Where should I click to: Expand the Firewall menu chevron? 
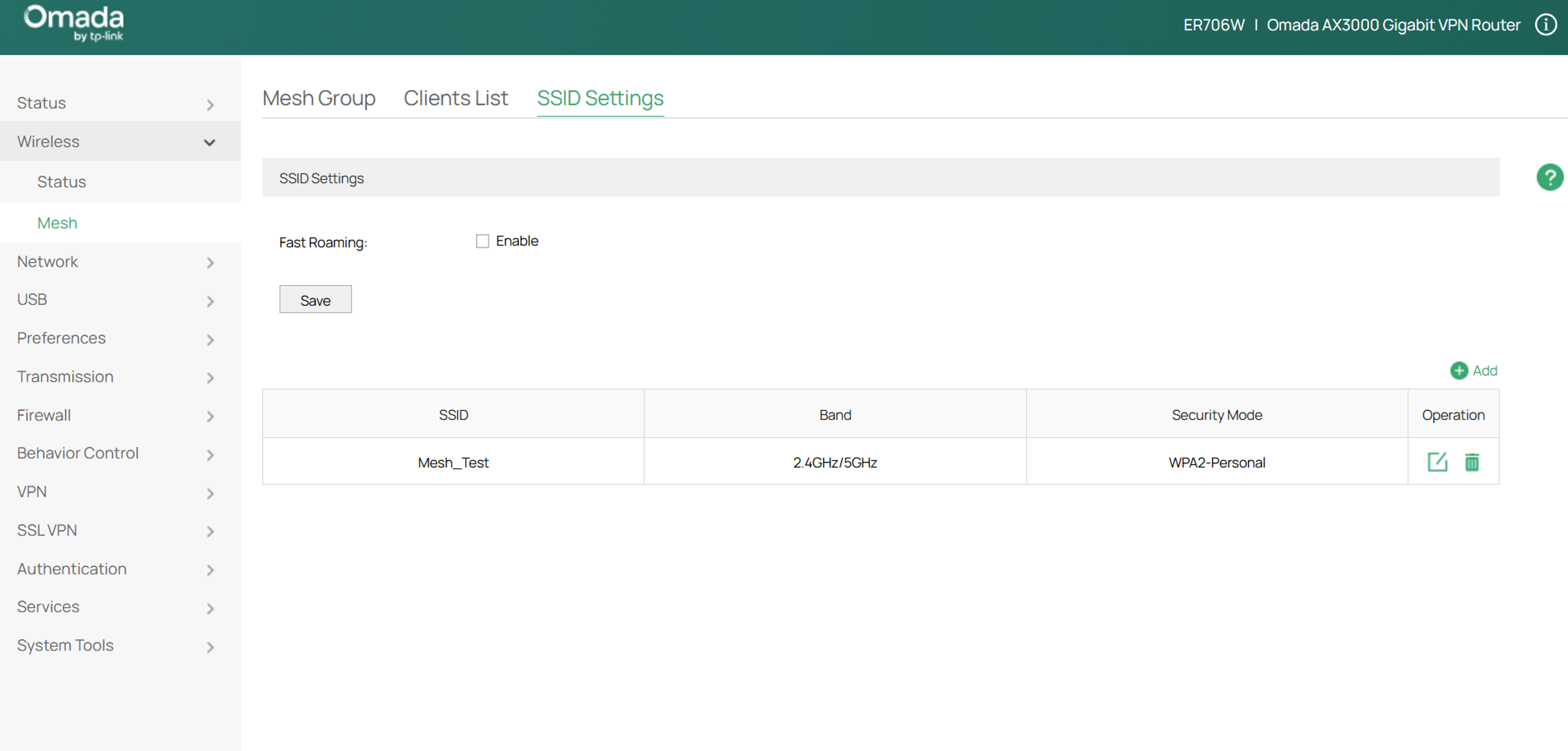pos(210,417)
